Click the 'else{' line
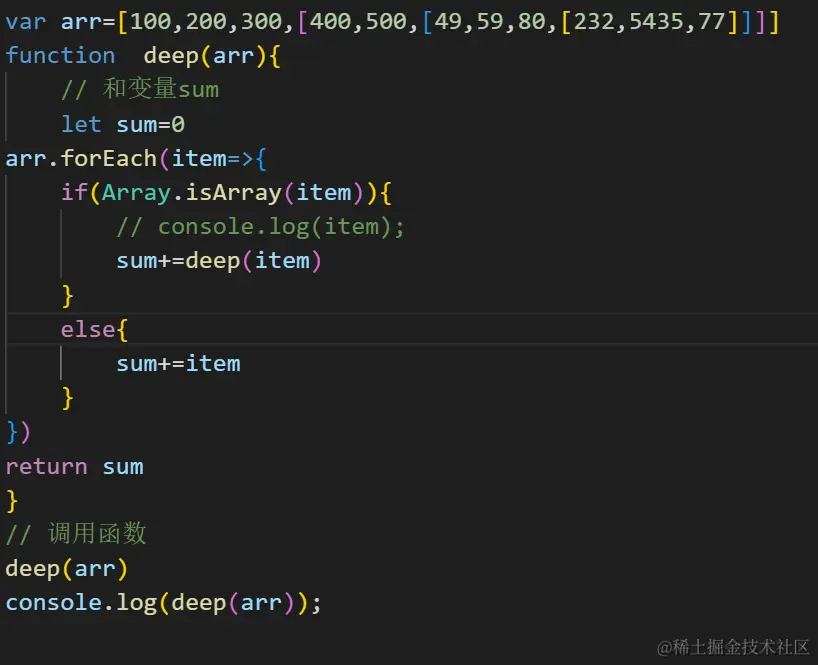The height and width of the screenshot is (665, 818). 94,330
